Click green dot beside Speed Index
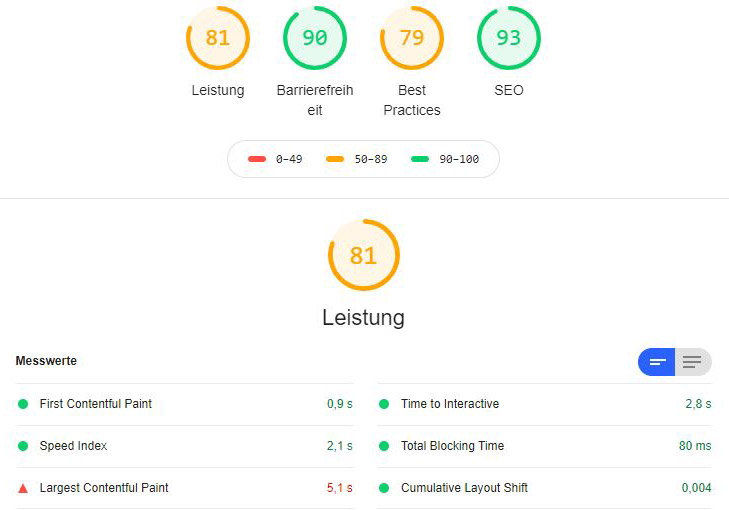 pos(23,446)
